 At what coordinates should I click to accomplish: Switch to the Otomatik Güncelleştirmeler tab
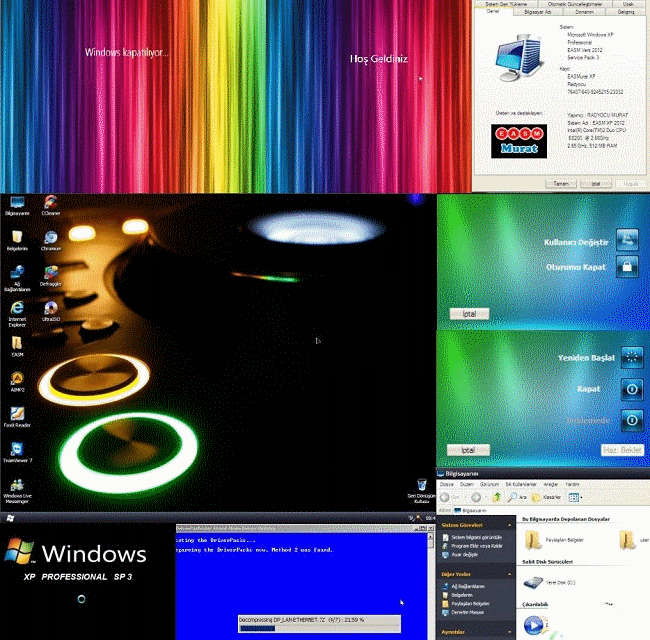click(575, 4)
